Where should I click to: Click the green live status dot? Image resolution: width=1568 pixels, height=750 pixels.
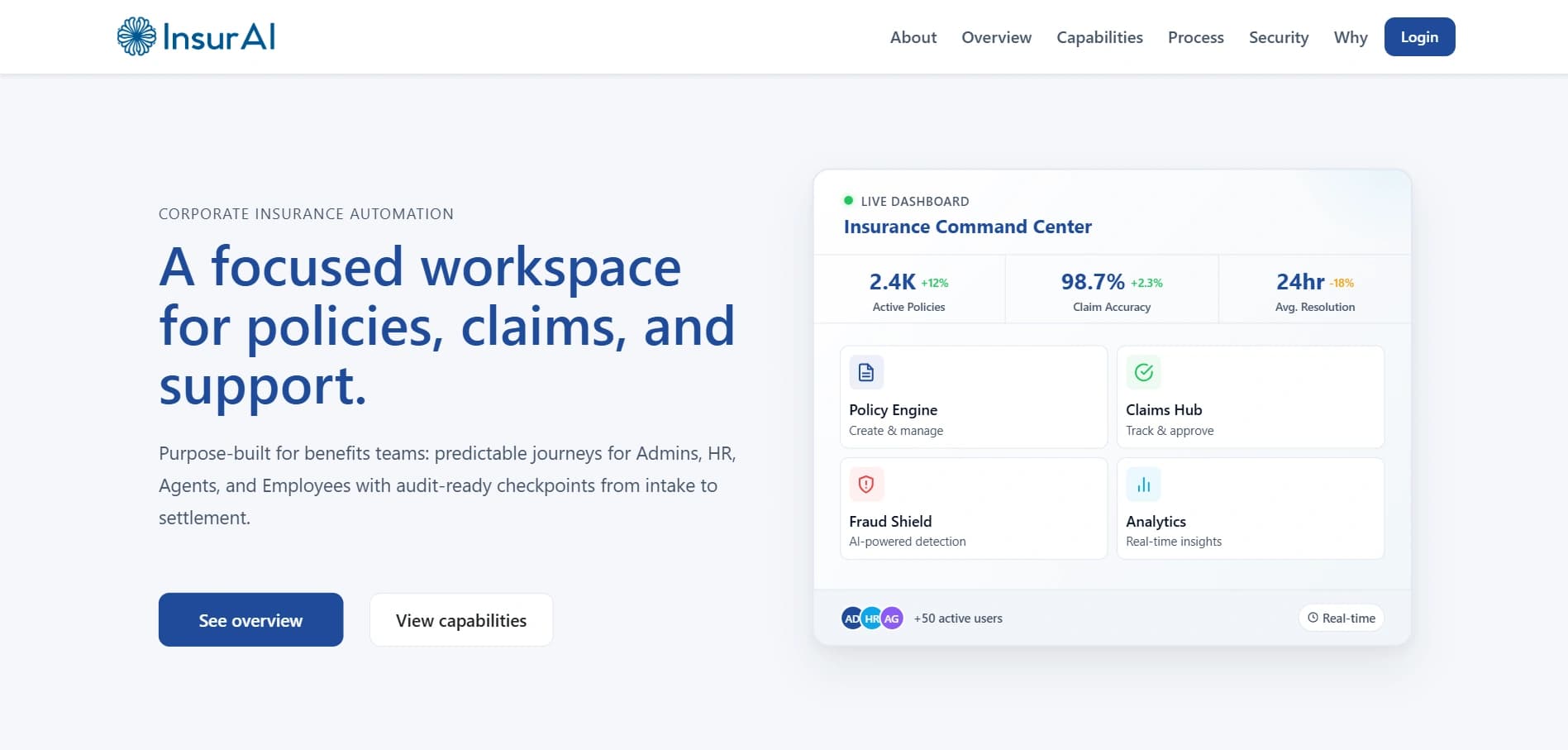pyautogui.click(x=848, y=200)
